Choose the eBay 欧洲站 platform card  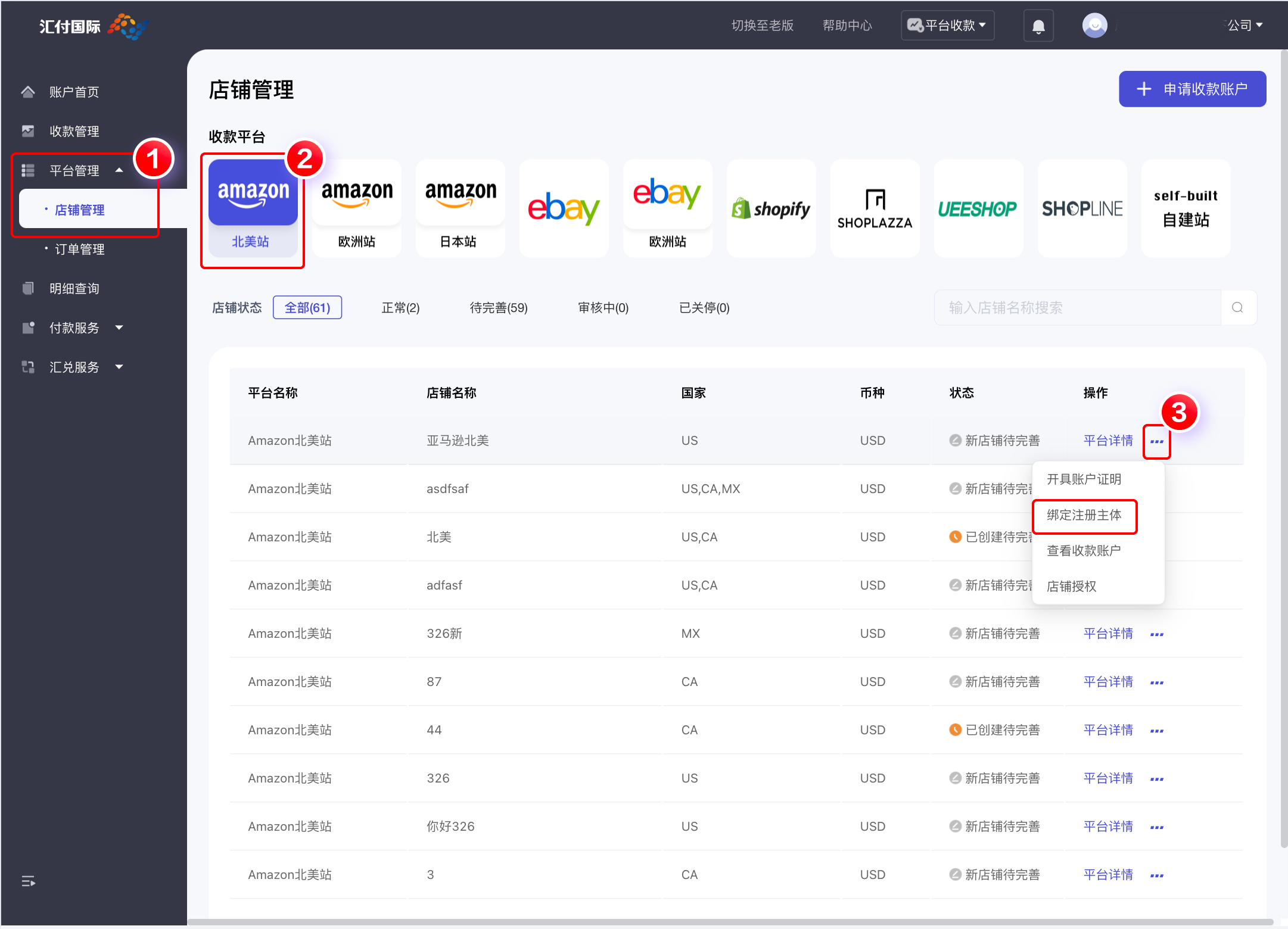pyautogui.click(x=668, y=208)
